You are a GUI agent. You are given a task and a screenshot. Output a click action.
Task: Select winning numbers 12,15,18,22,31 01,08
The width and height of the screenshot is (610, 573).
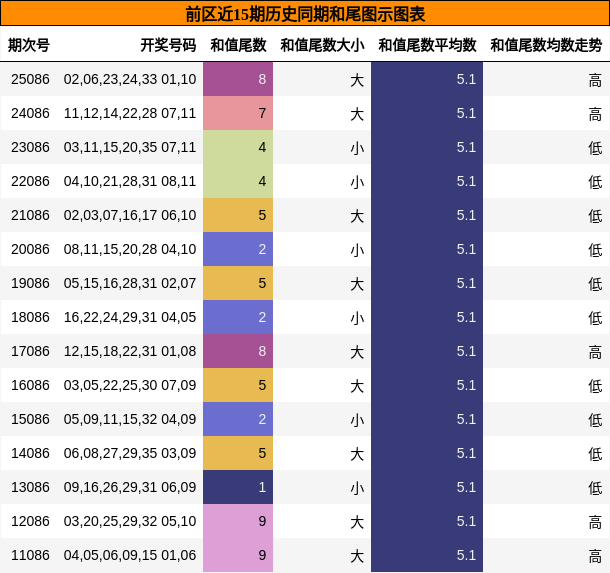click(130, 351)
